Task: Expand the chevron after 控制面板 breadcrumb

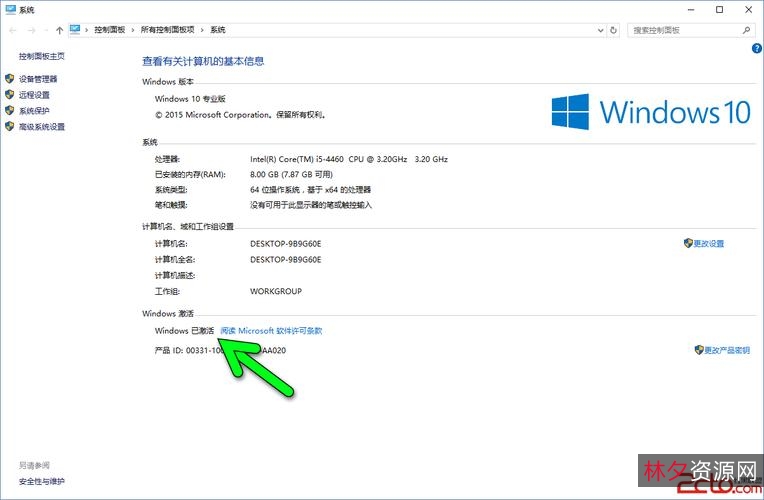Action: (133, 30)
